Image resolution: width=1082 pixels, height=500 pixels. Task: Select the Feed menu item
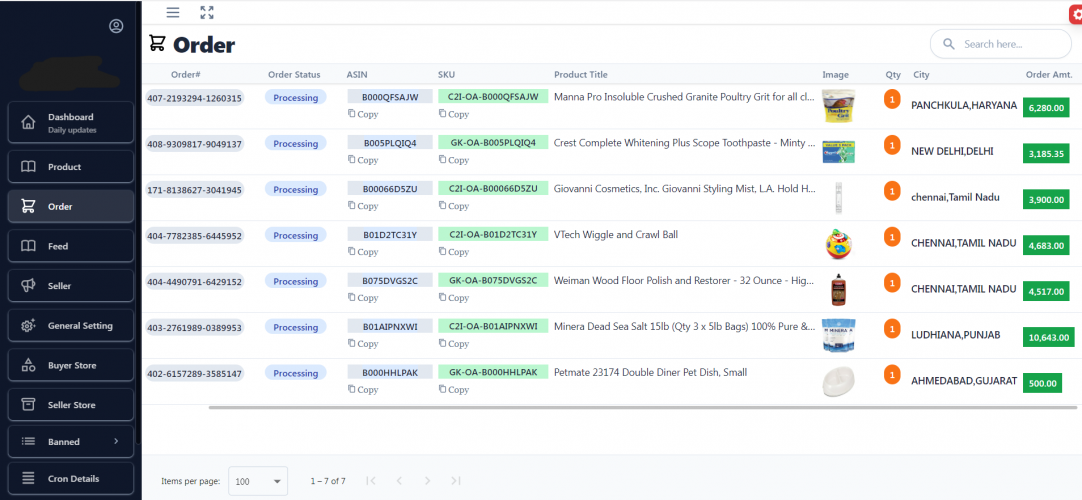click(x=70, y=246)
